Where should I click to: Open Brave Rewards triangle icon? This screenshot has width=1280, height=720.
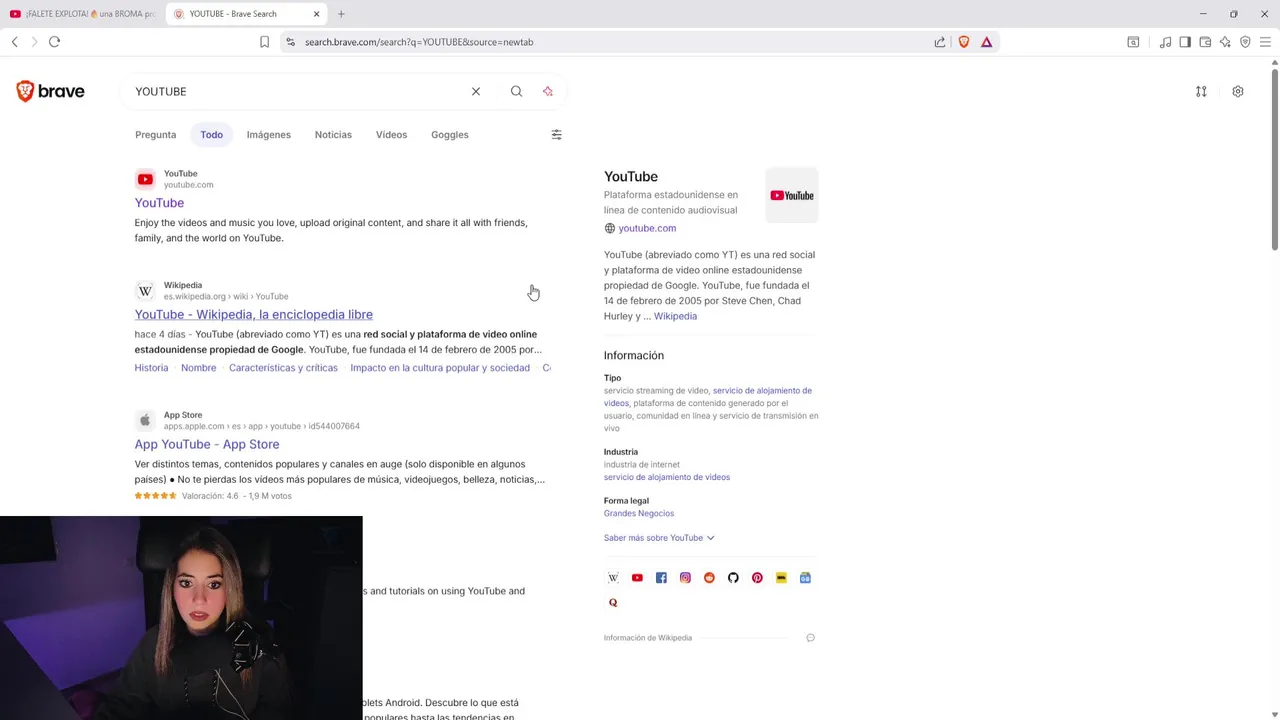tap(986, 42)
